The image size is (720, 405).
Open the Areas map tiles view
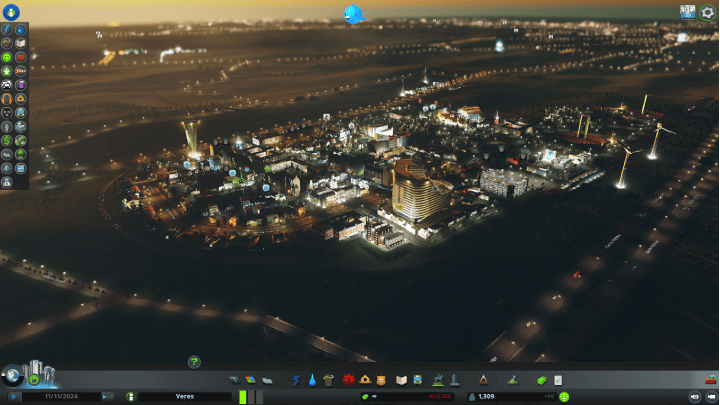point(688,12)
